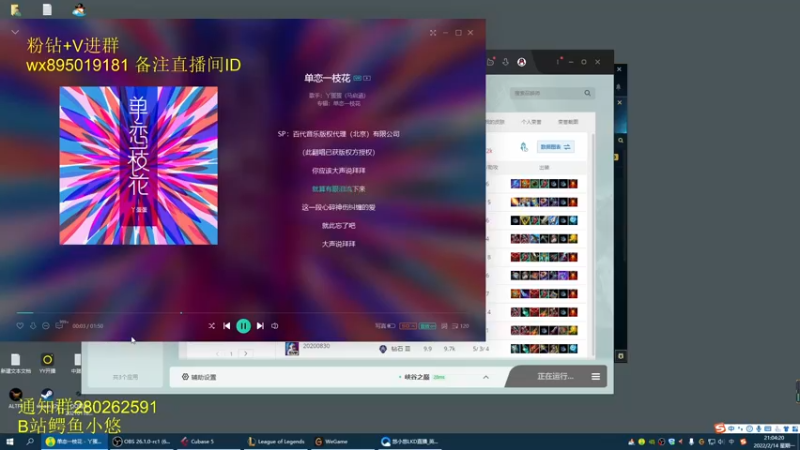Toggle the blue 数据图表 switch button
Viewport: 800px width, 450px height.
pos(555,147)
